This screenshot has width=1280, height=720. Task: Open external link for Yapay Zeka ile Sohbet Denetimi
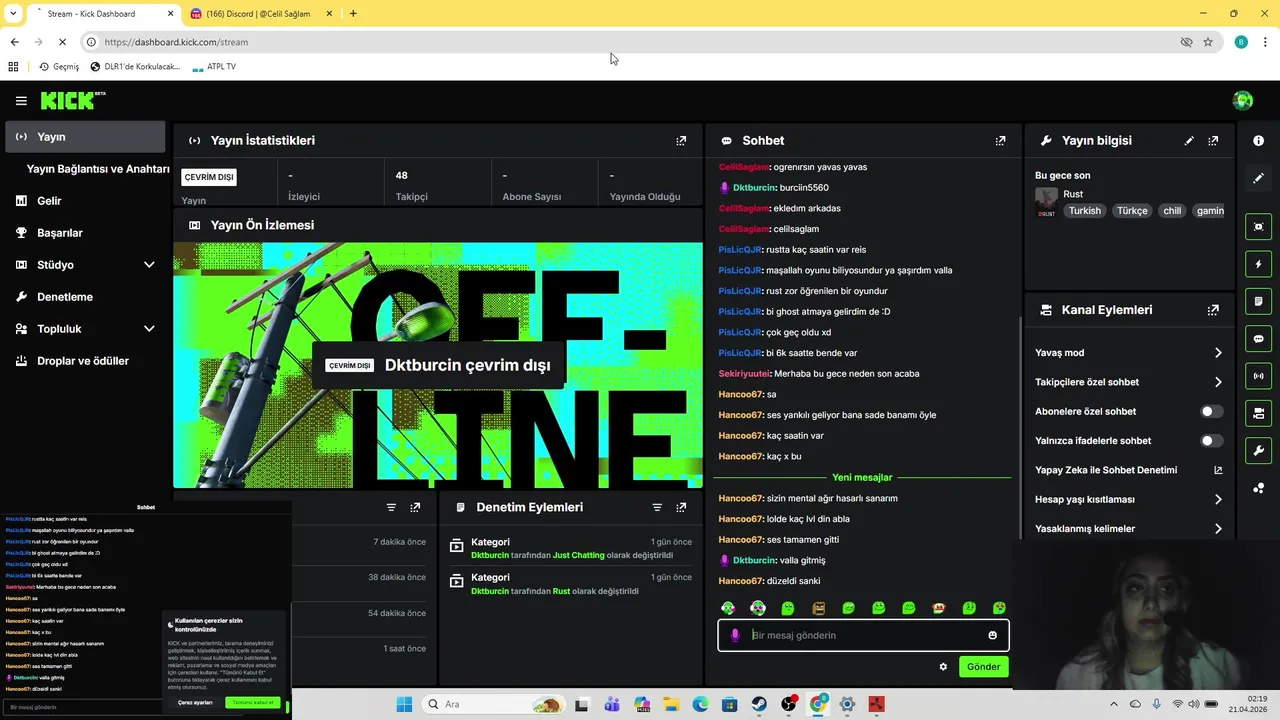1218,470
